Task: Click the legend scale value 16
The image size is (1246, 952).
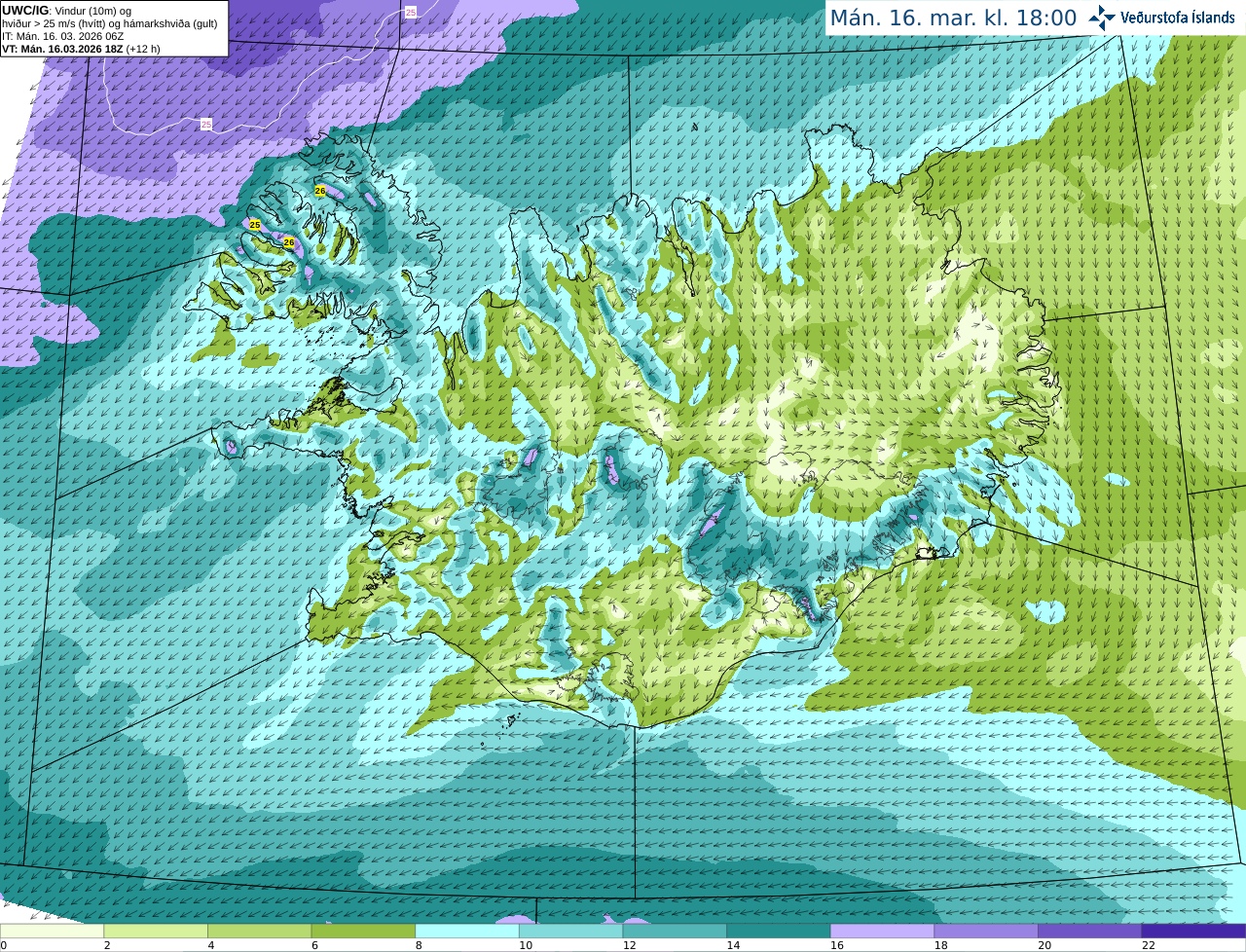Action: [837, 945]
